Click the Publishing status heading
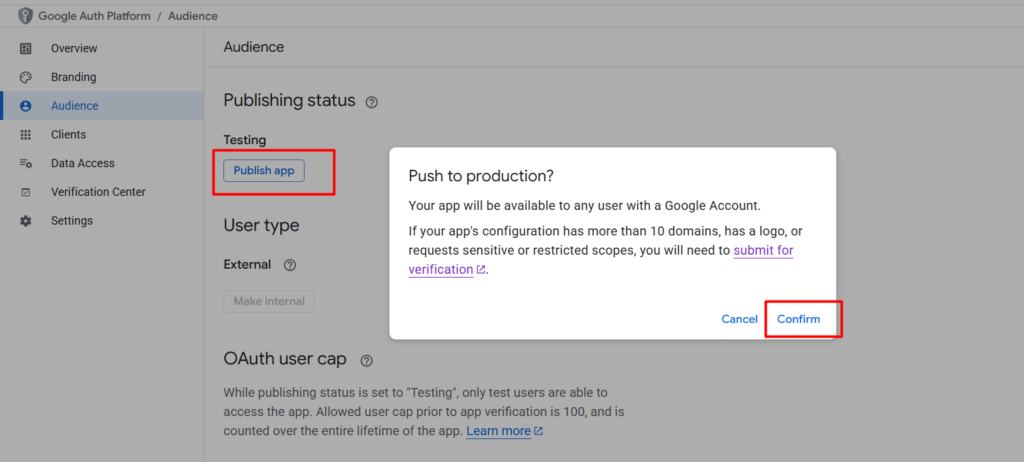 tap(289, 101)
